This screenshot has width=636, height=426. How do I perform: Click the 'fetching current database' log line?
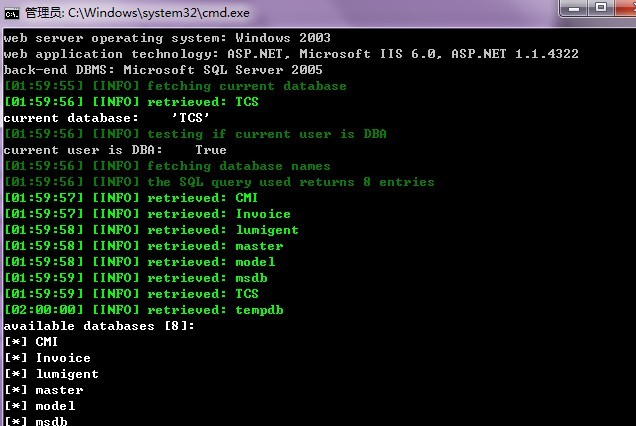tap(175, 86)
